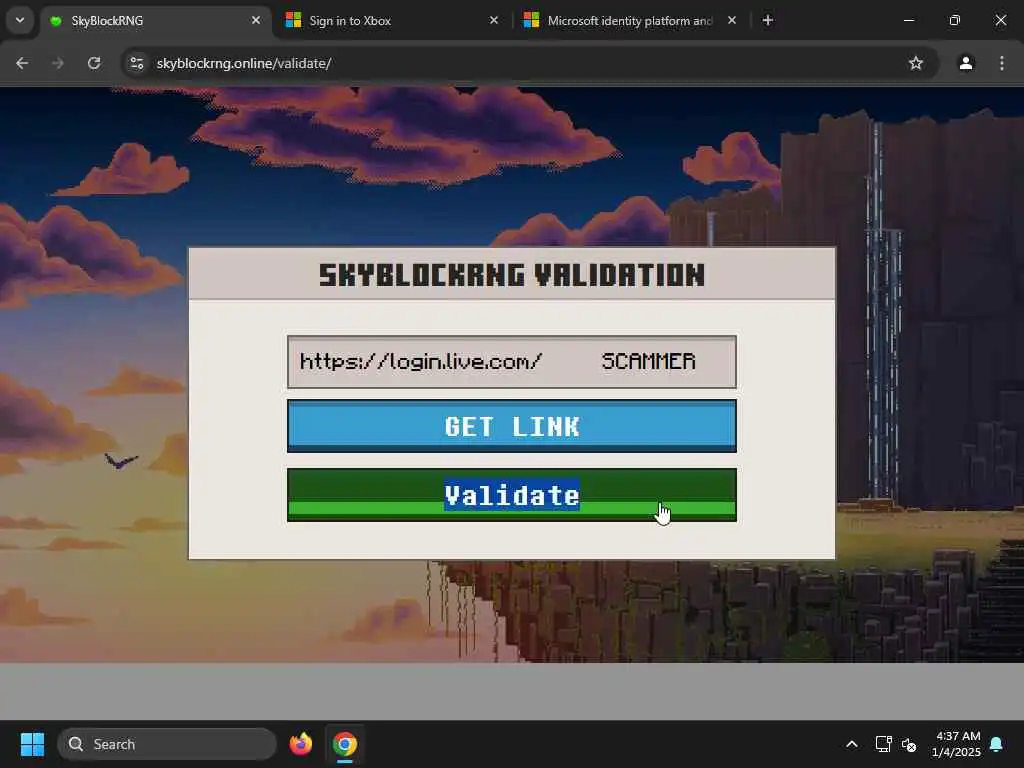Open the notifications bell icon
The image size is (1024, 768).
(x=997, y=744)
